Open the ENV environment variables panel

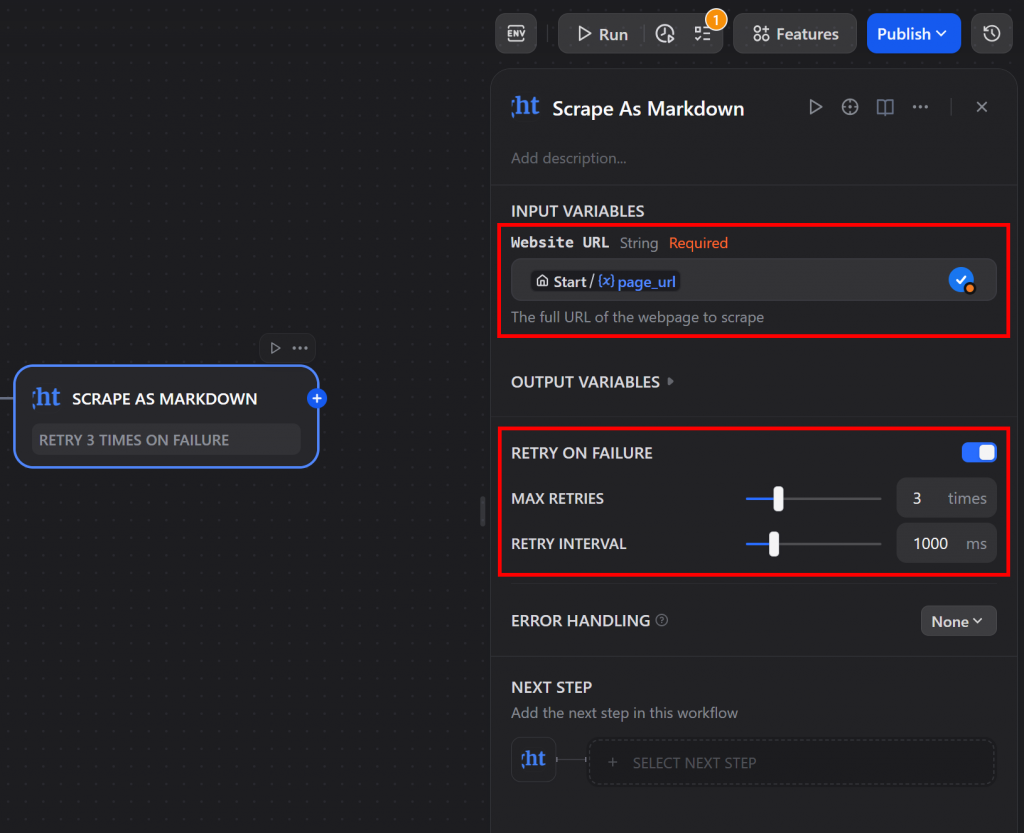(x=516, y=33)
